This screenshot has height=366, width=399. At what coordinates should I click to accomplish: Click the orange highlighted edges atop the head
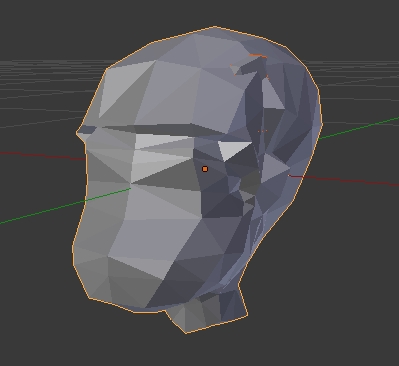[258, 57]
